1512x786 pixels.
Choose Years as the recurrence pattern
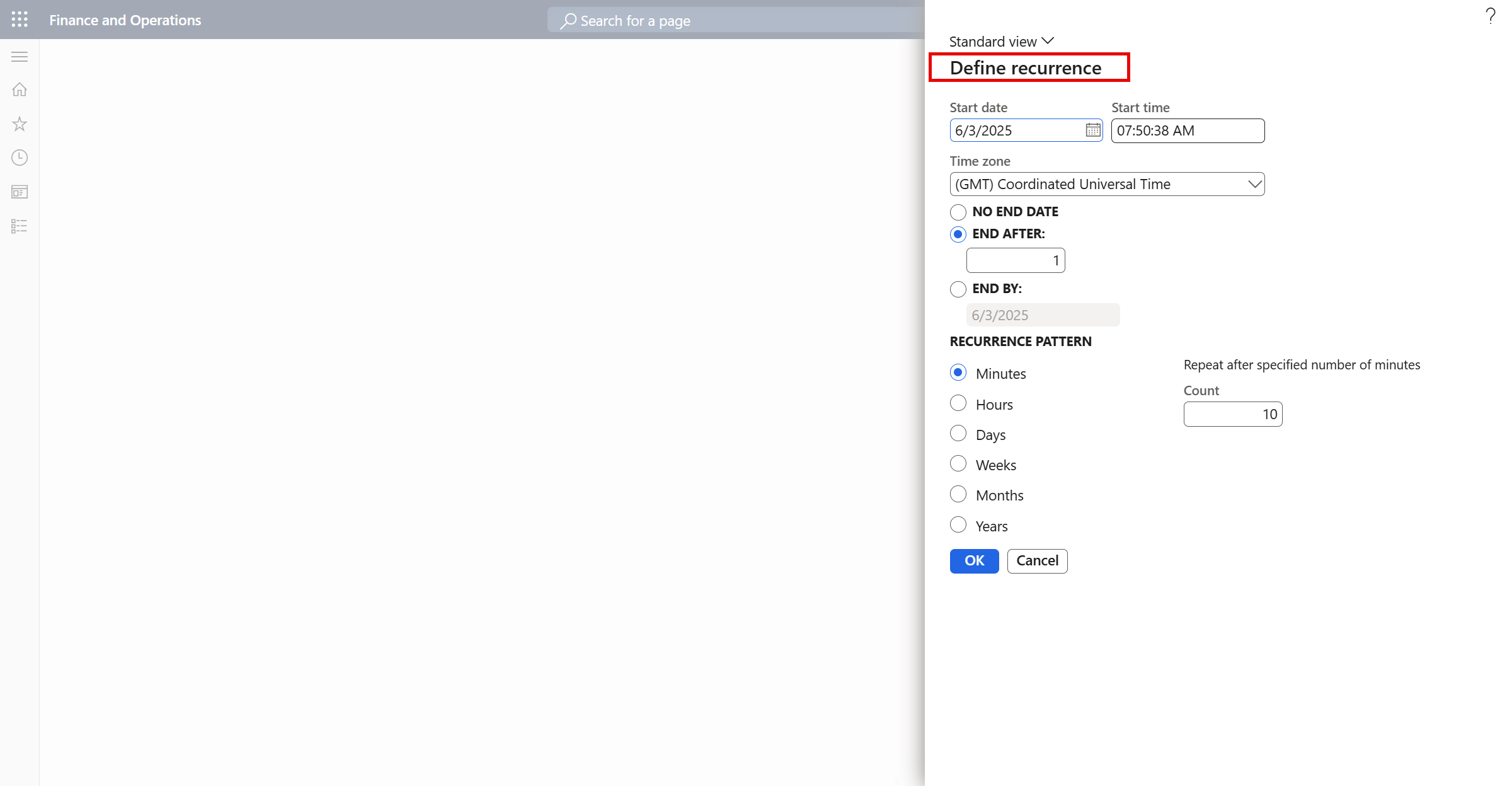[958, 524]
